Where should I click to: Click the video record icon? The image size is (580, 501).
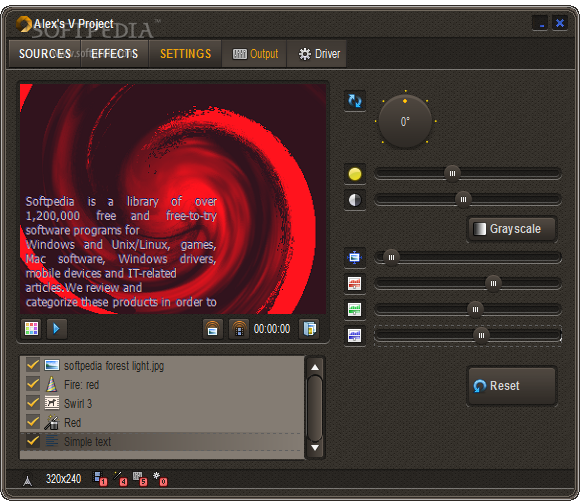239,329
